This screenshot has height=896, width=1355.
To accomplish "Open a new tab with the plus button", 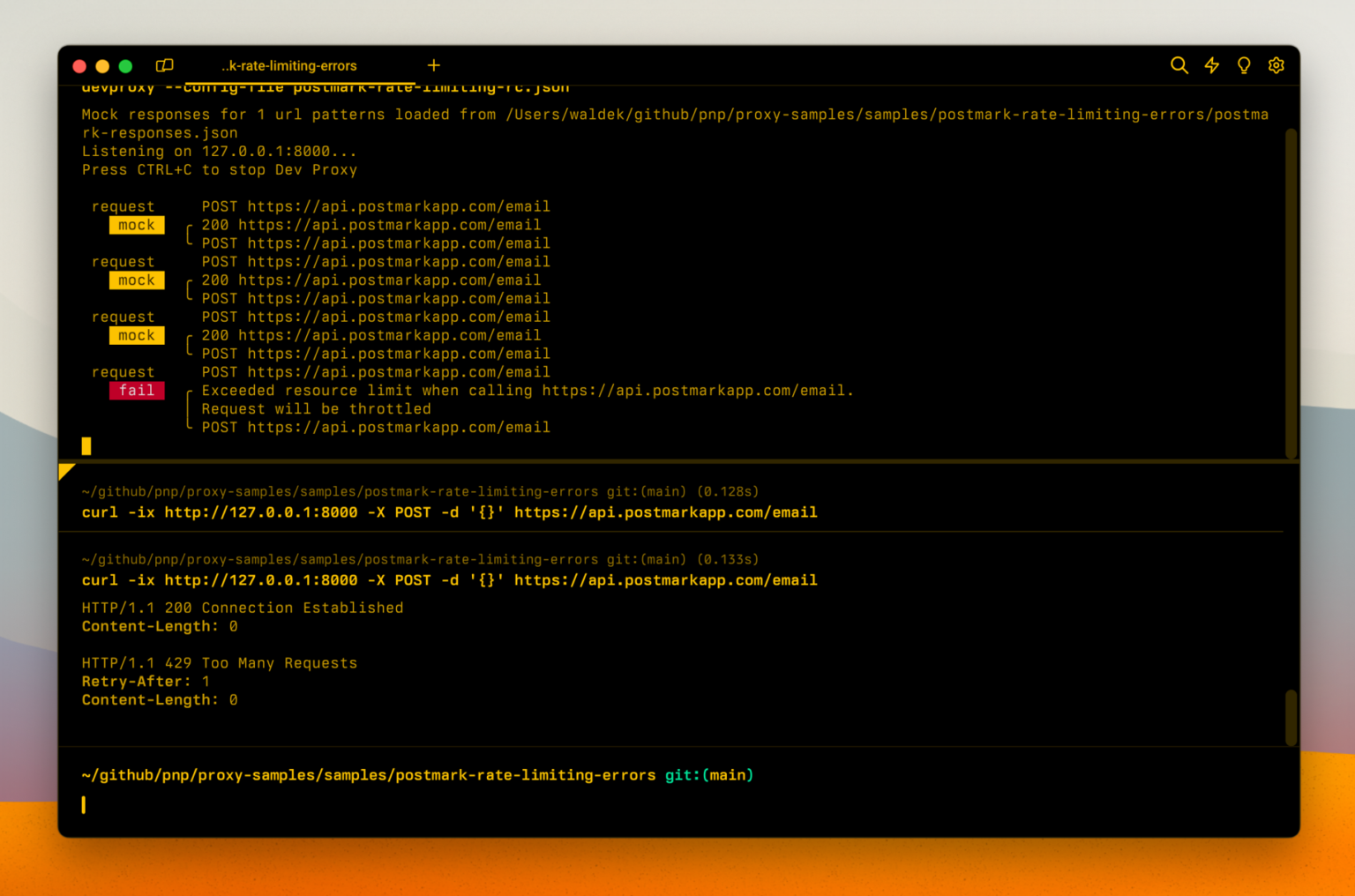I will pos(434,65).
